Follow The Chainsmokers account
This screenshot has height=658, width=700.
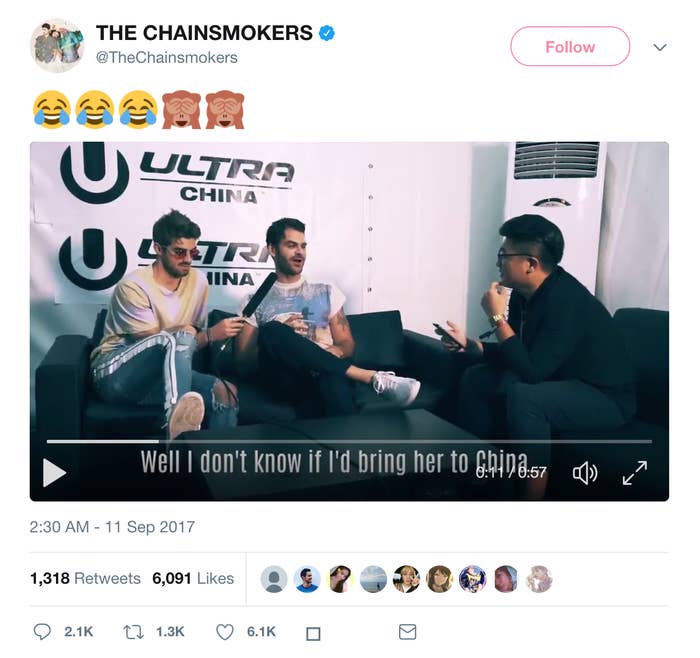570,46
